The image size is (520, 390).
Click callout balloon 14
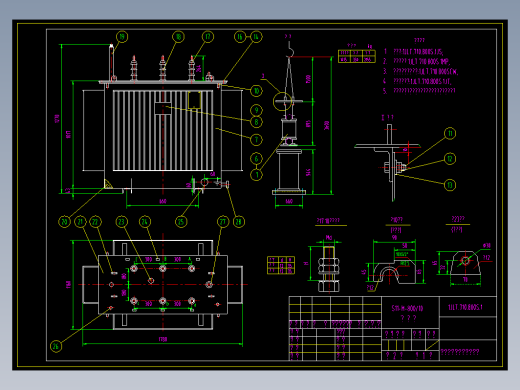pyautogui.click(x=256, y=37)
